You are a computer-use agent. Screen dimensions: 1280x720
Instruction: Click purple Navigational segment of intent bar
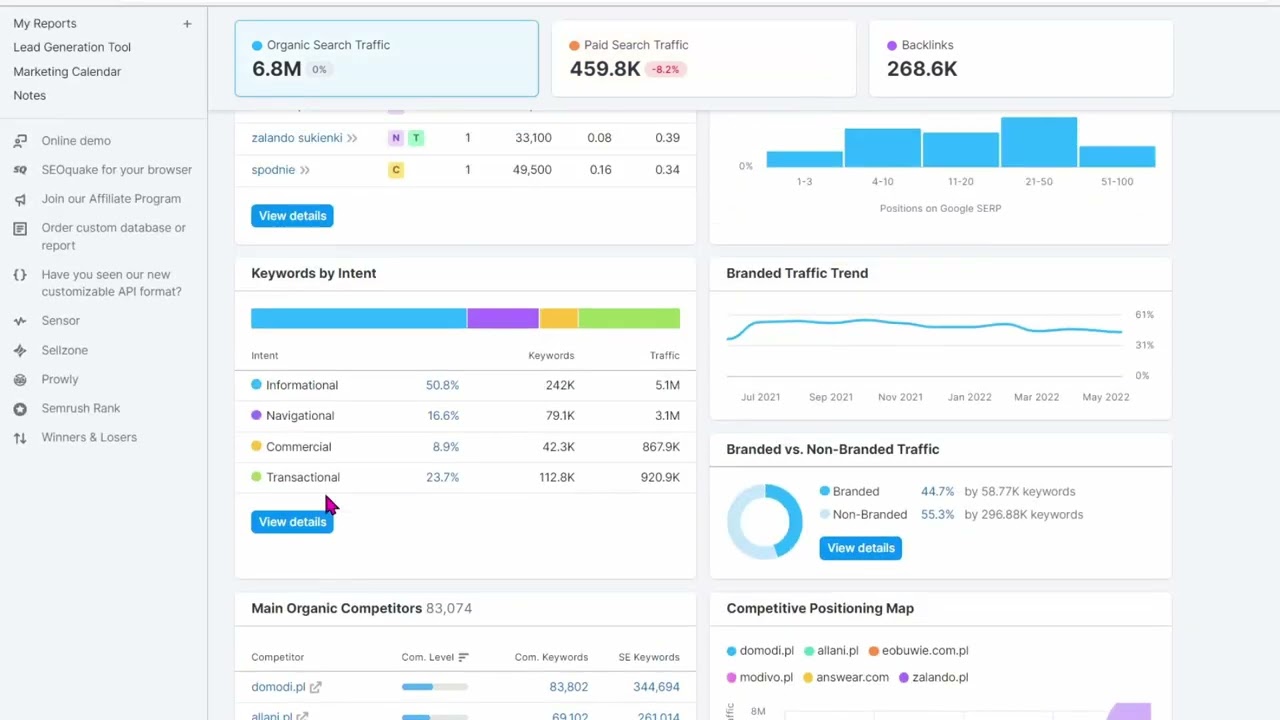point(503,319)
